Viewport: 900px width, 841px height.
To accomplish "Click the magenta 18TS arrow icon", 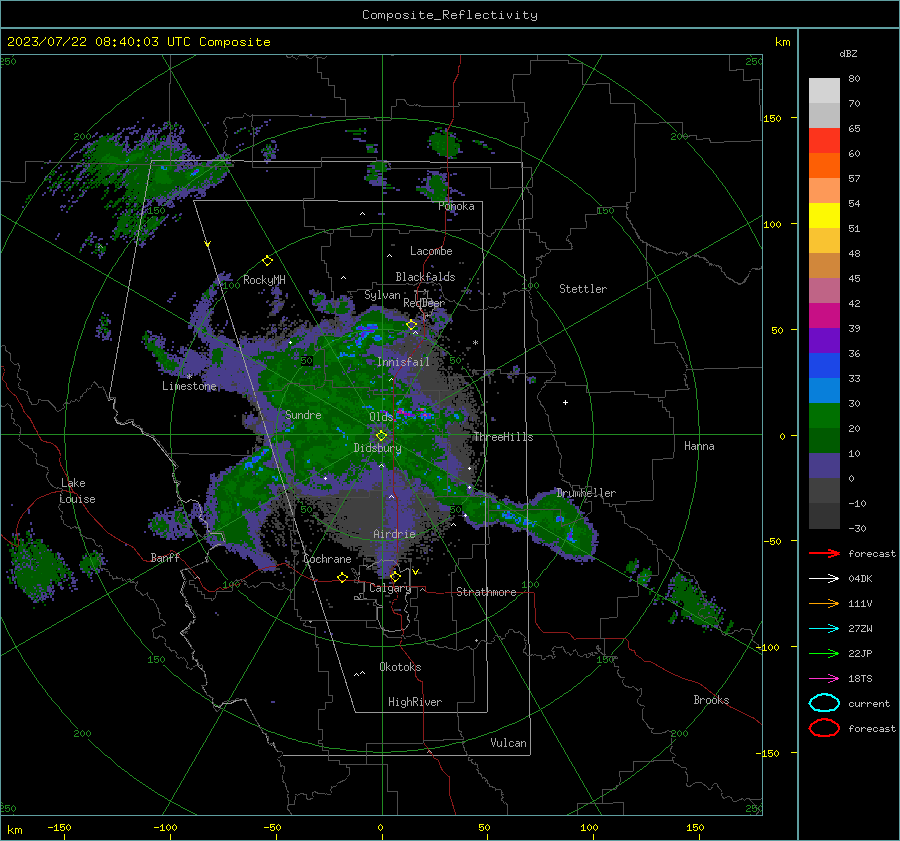I will coord(824,679).
